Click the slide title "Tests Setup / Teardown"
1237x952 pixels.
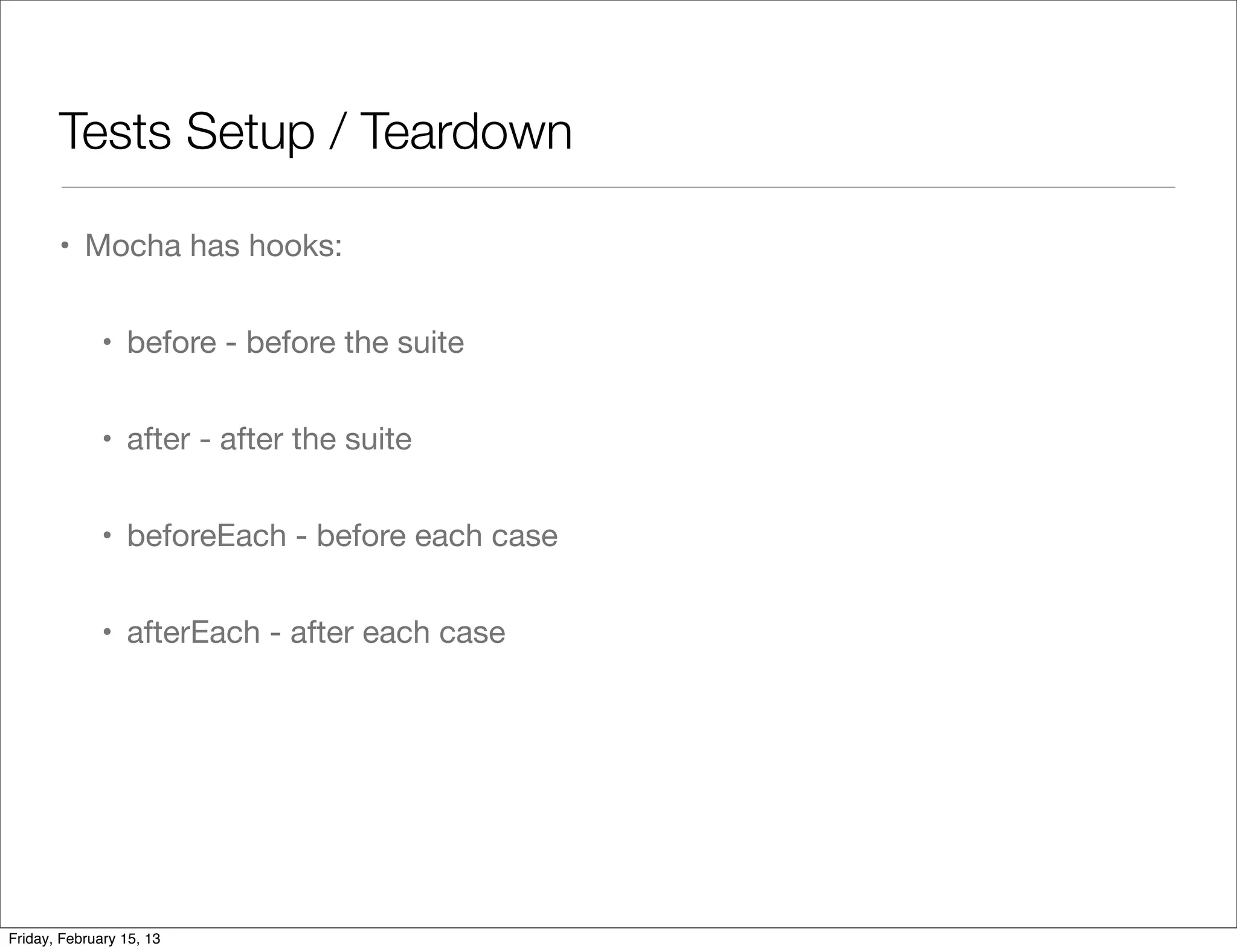315,132
